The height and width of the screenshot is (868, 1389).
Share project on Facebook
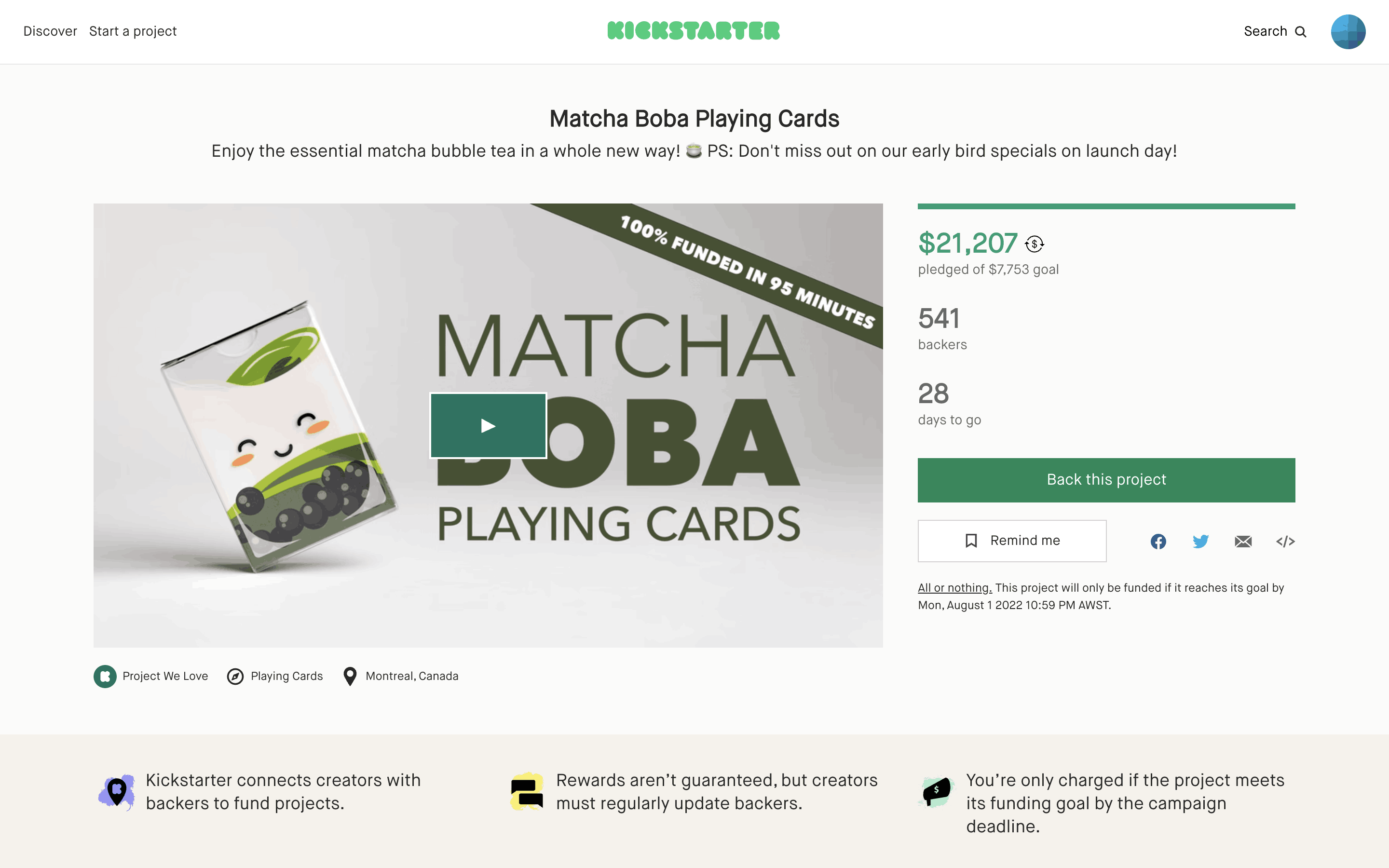point(1158,542)
